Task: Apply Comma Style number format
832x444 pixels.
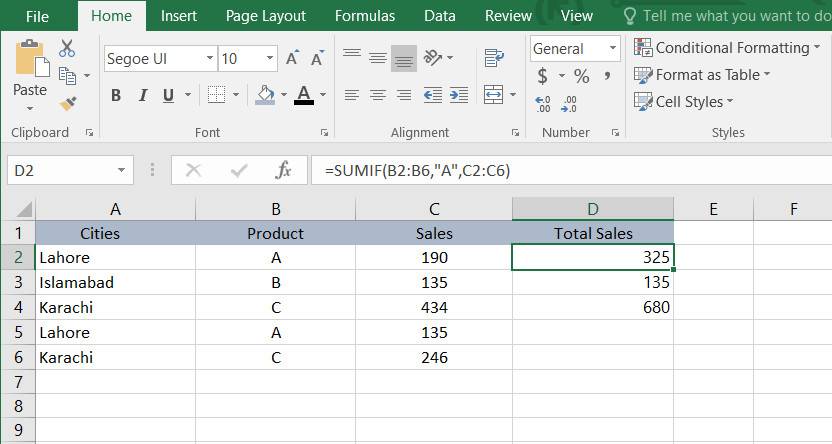Action: tap(608, 76)
